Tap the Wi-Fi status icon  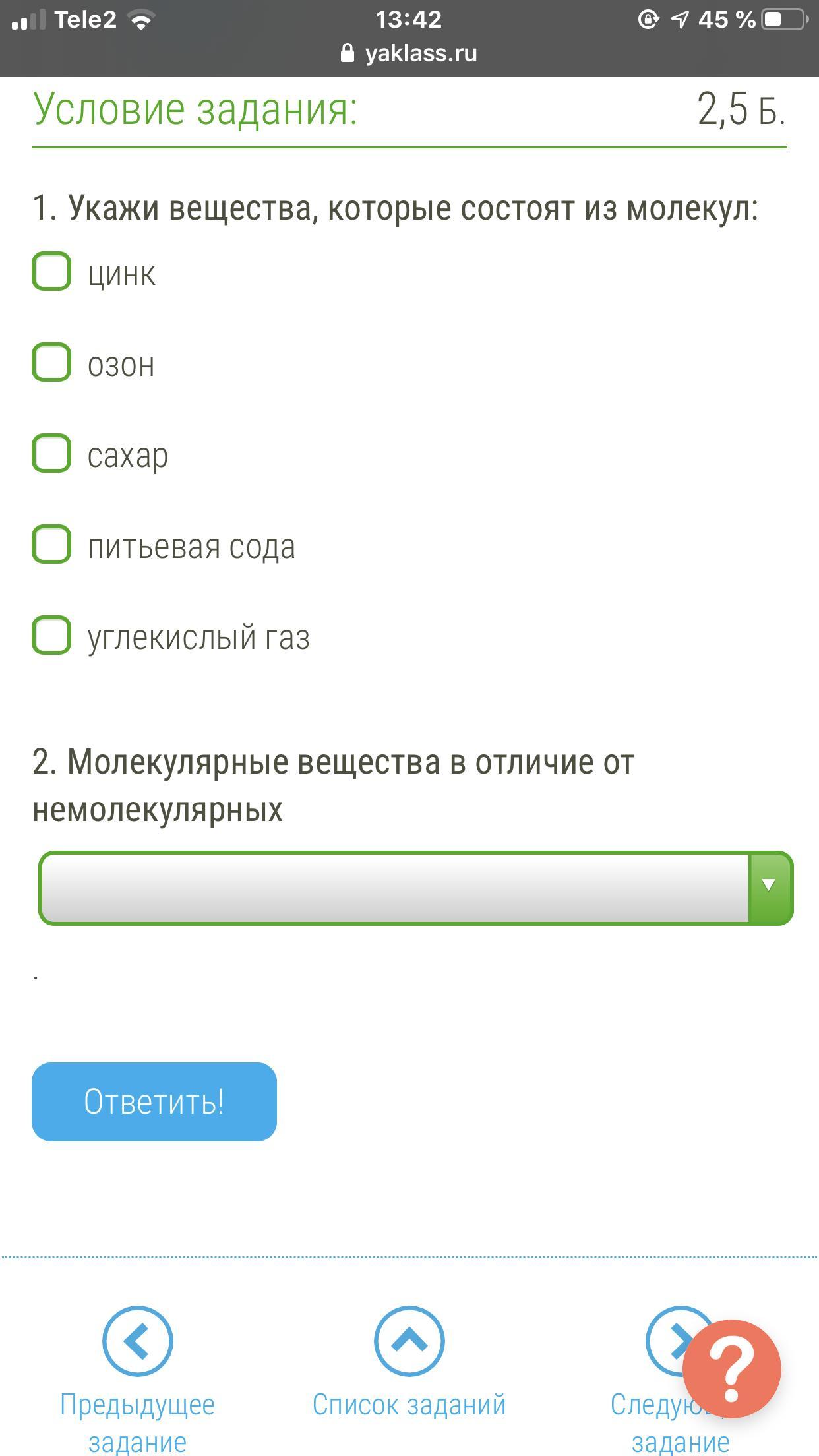[x=140, y=20]
